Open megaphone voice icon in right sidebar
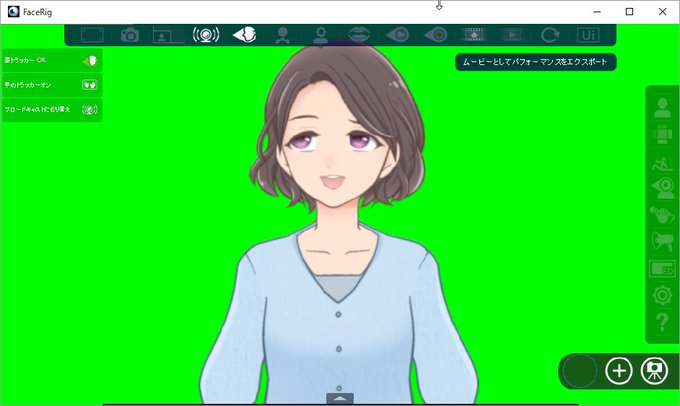This screenshot has height=406, width=680. click(662, 241)
